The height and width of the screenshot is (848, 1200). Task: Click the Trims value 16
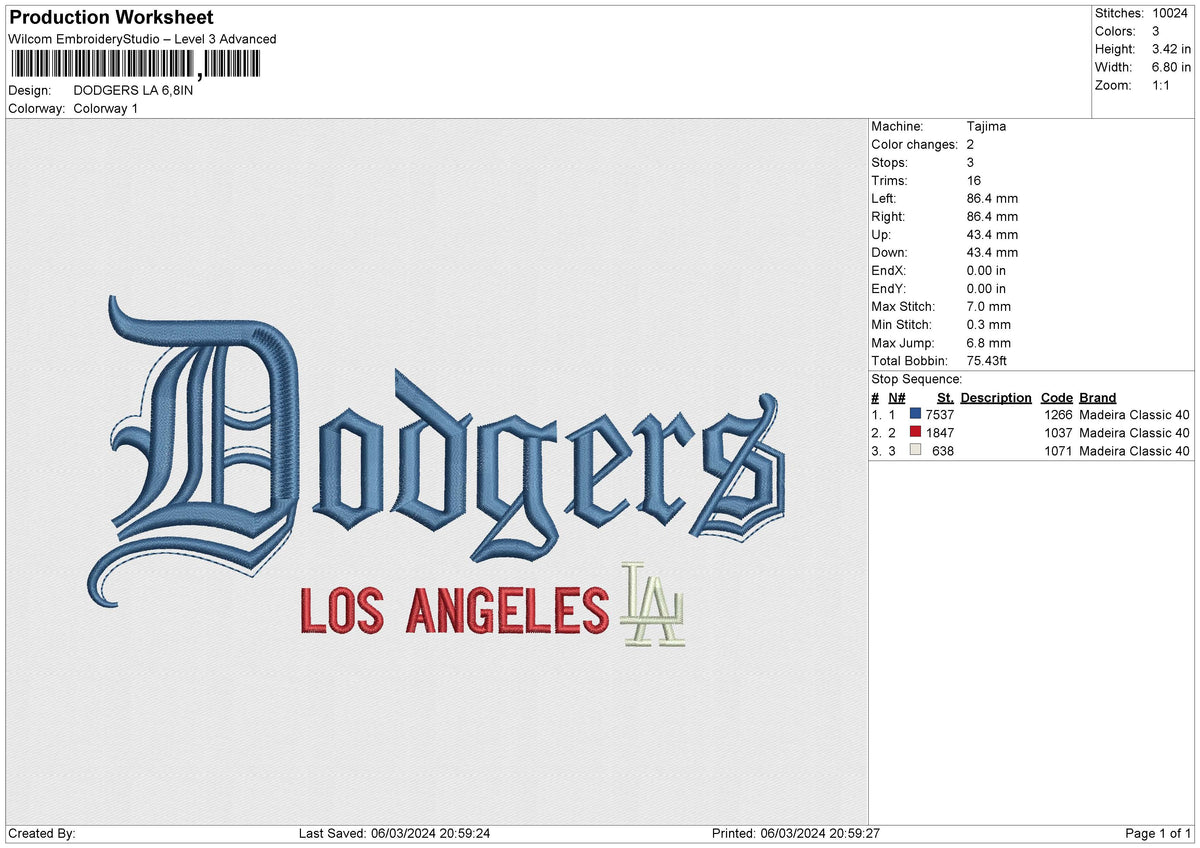click(974, 180)
